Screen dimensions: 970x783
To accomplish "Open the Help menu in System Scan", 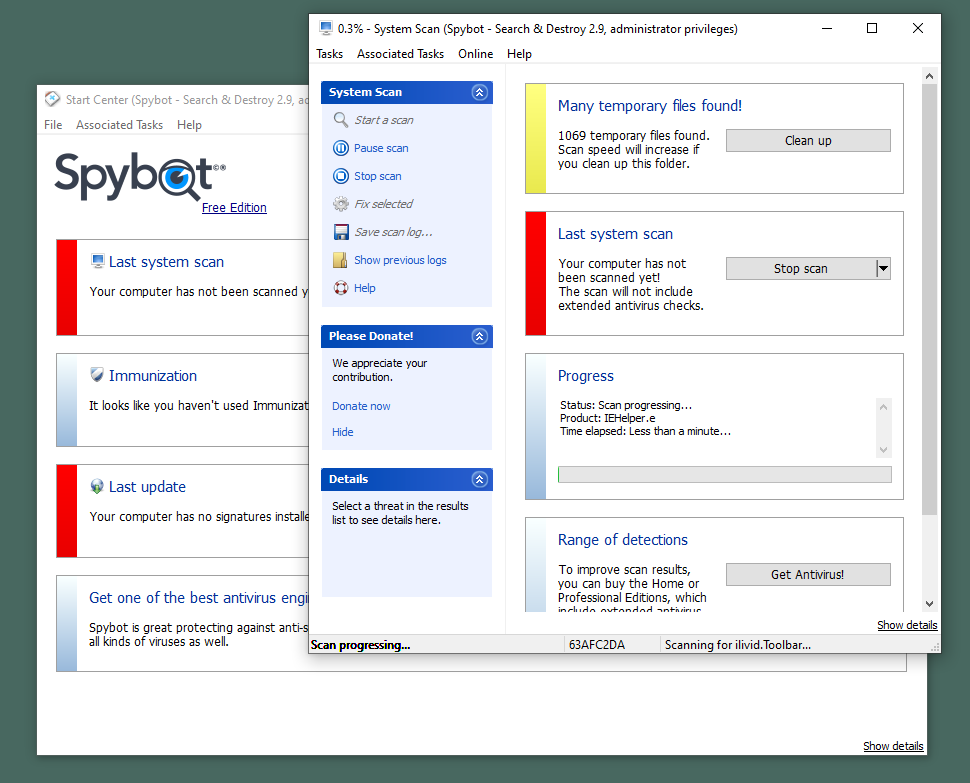I will pyautogui.click(x=519, y=54).
